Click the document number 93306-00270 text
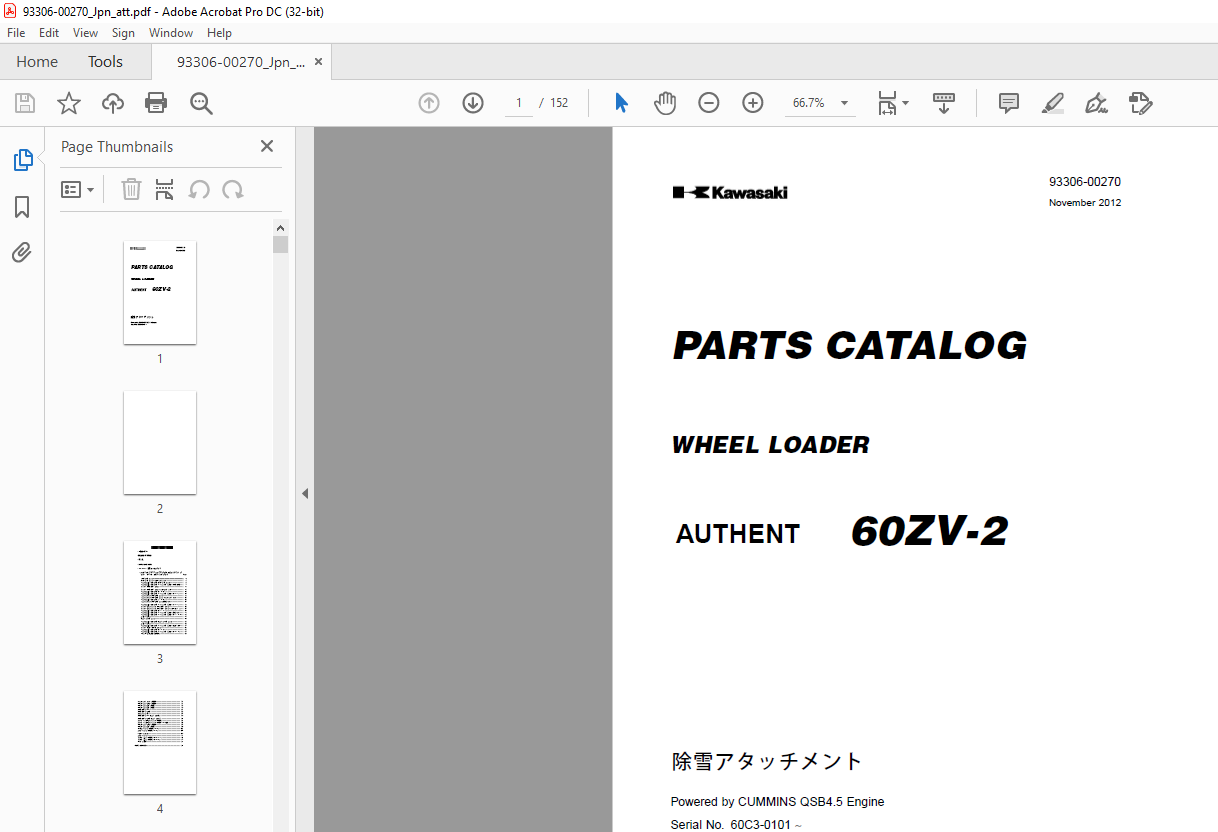Viewport: 1218px width, 832px height. [1085, 182]
